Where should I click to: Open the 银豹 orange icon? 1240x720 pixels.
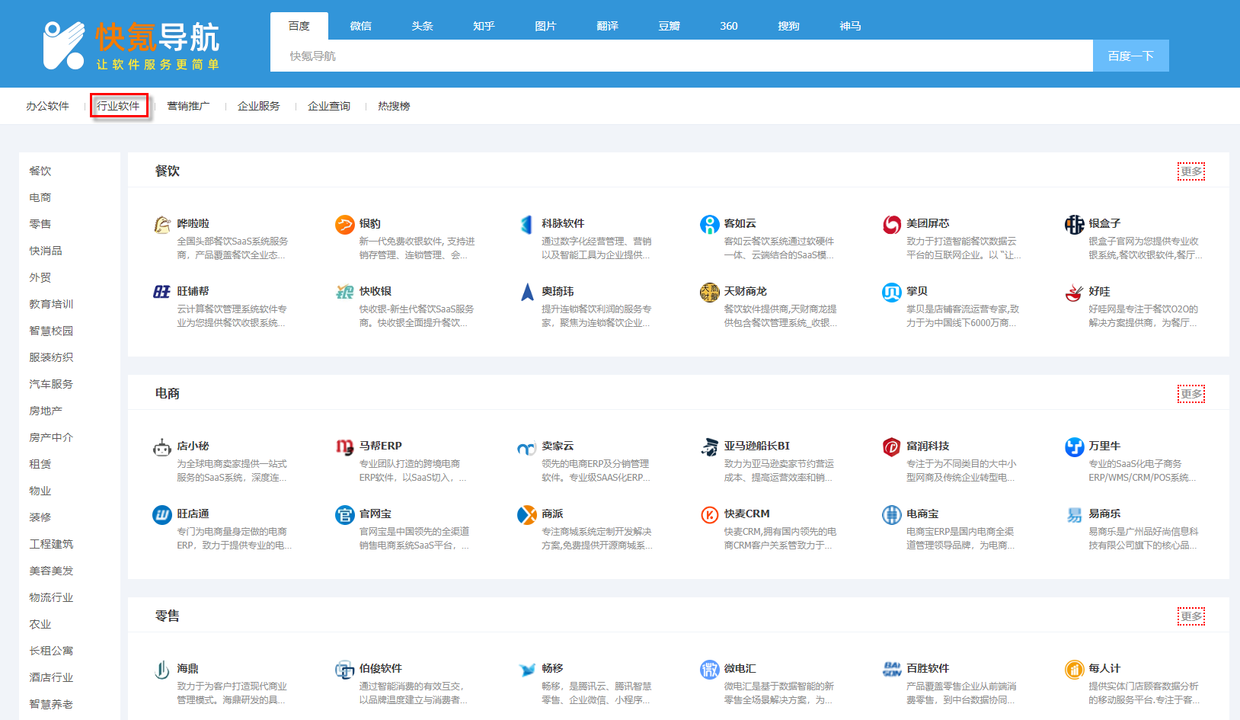[344, 225]
